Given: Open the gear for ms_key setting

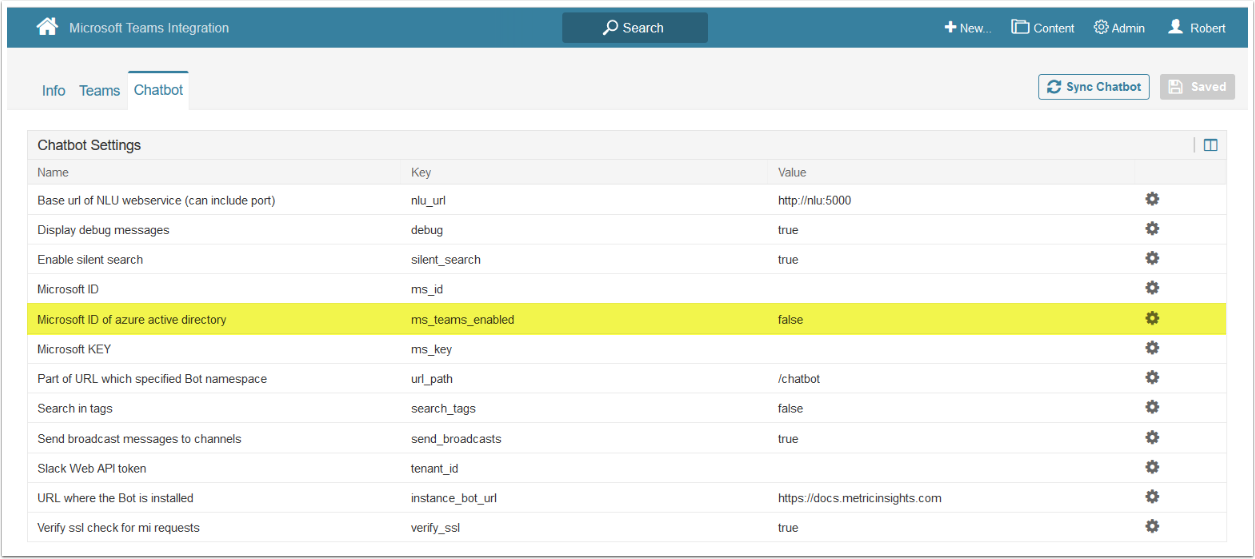Looking at the screenshot, I should click(x=1152, y=348).
